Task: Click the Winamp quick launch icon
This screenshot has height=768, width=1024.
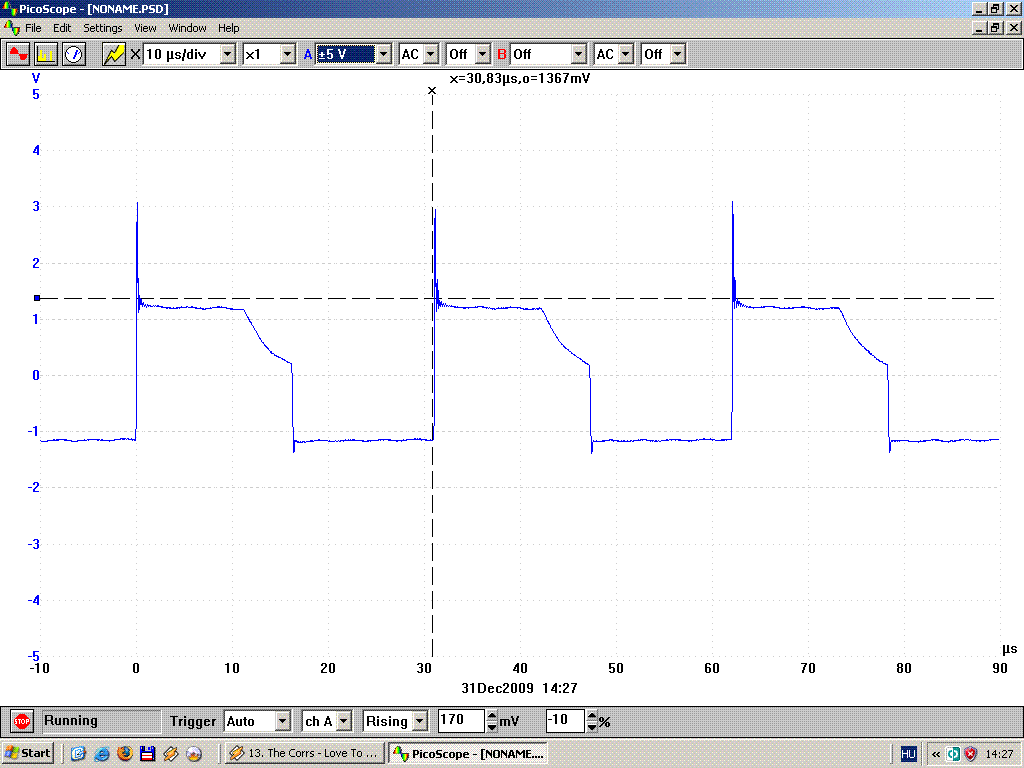Action: click(x=170, y=754)
